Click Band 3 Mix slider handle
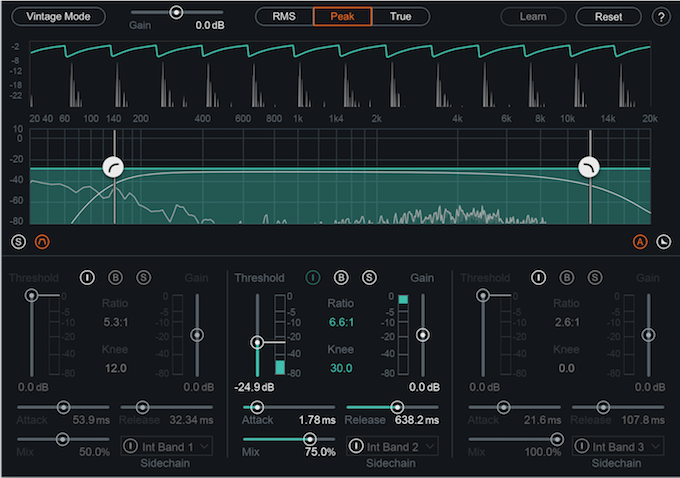The width and height of the screenshot is (680, 478). coord(557,439)
